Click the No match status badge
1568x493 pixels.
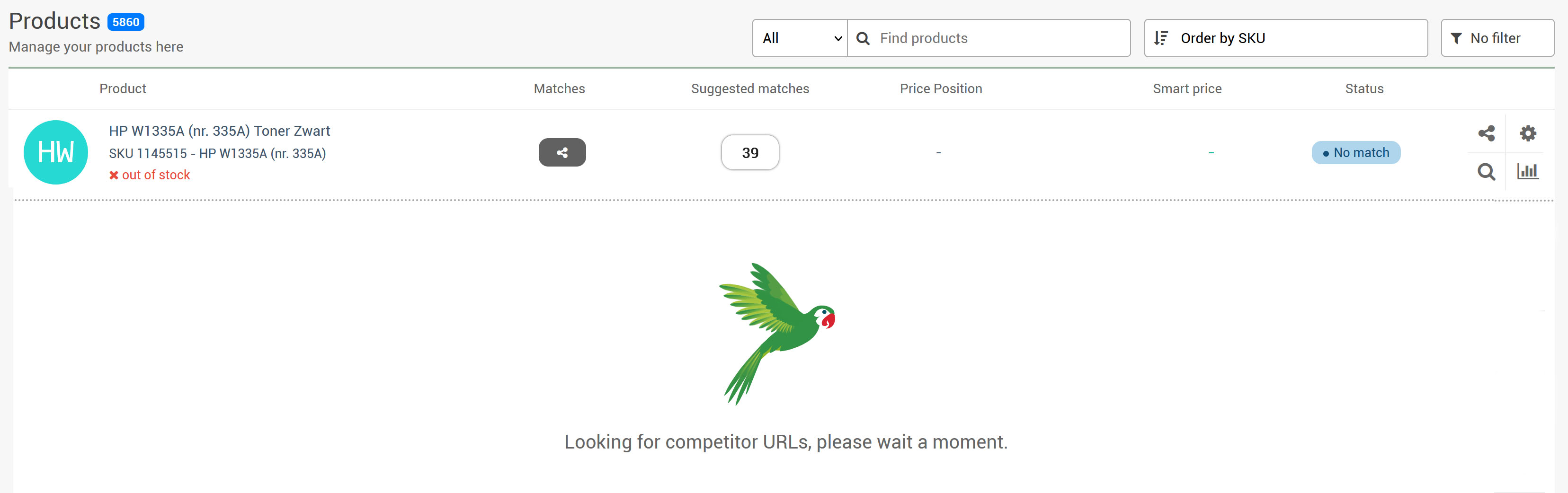(x=1355, y=153)
